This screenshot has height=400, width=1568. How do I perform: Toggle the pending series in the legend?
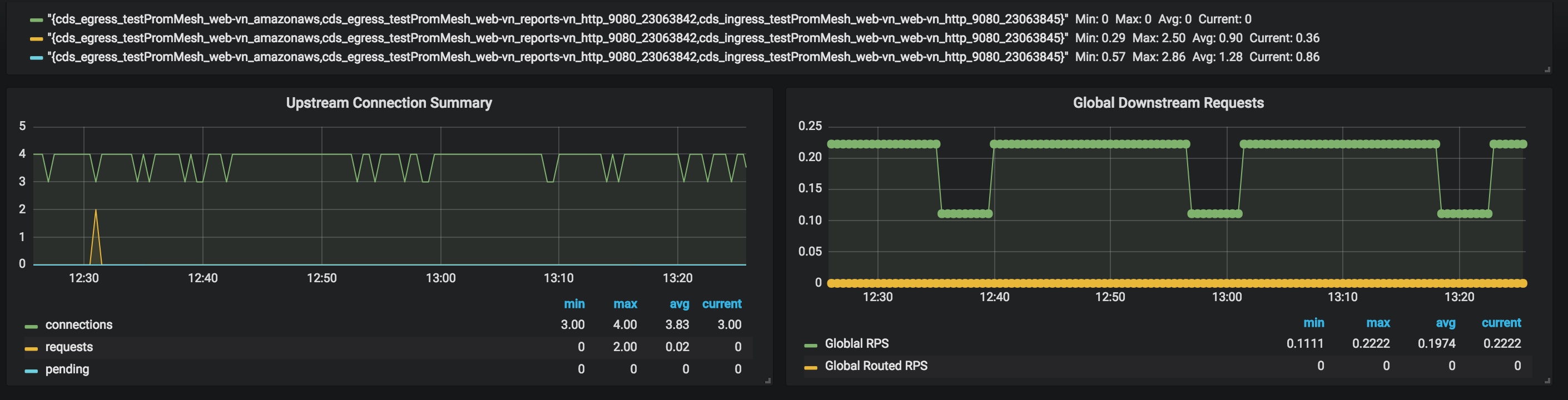67,369
